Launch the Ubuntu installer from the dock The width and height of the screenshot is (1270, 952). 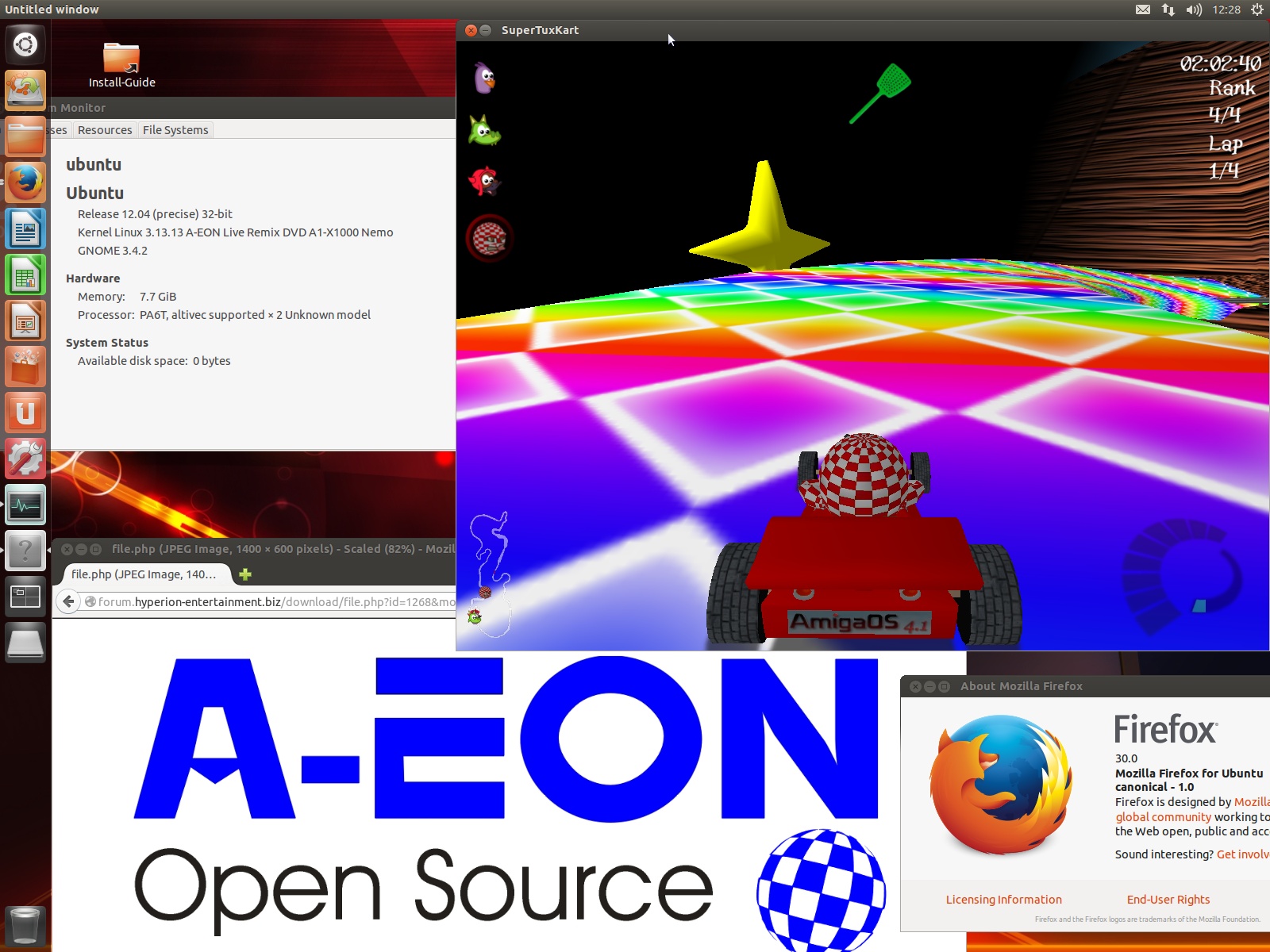25,90
